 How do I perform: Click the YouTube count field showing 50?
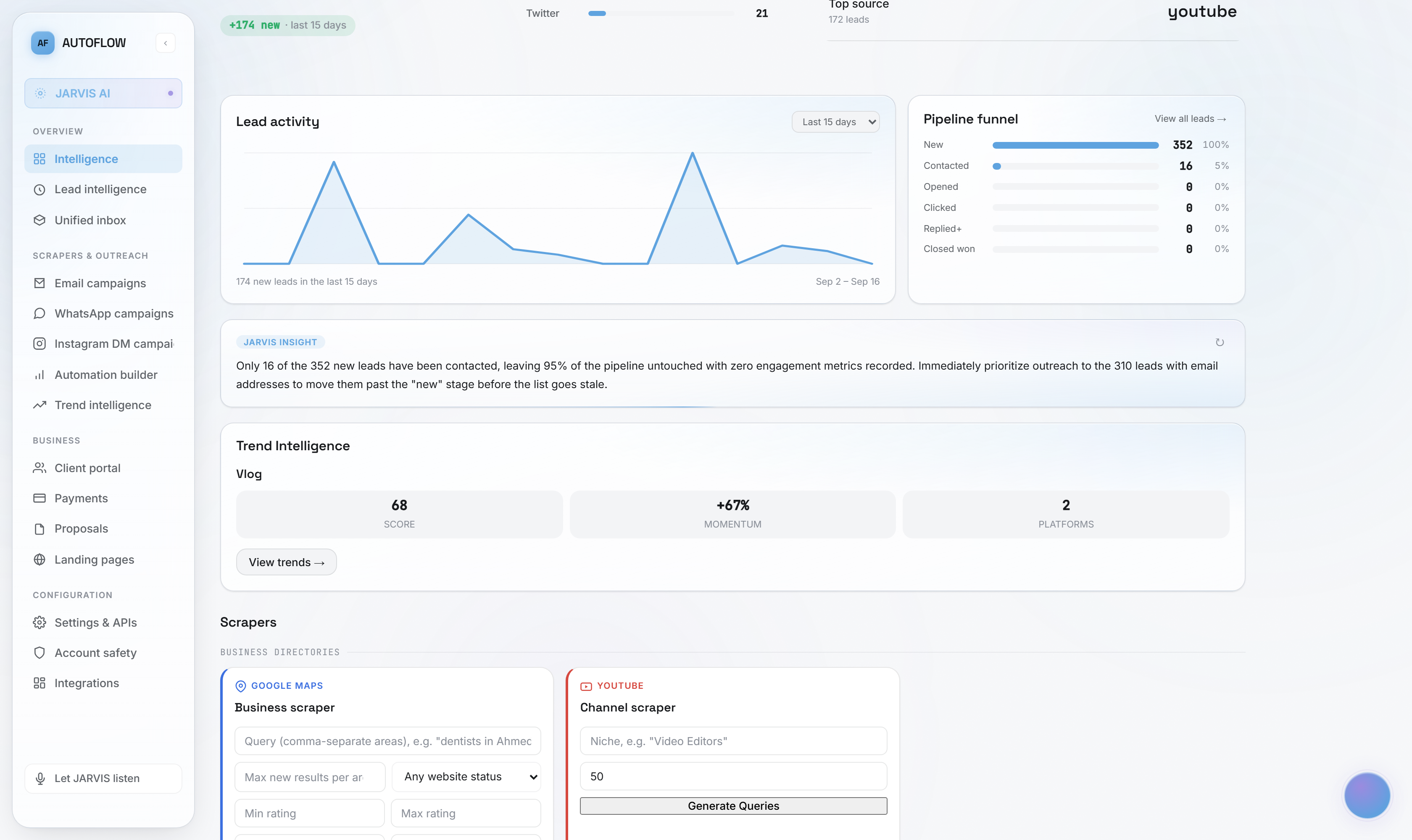[733, 777]
